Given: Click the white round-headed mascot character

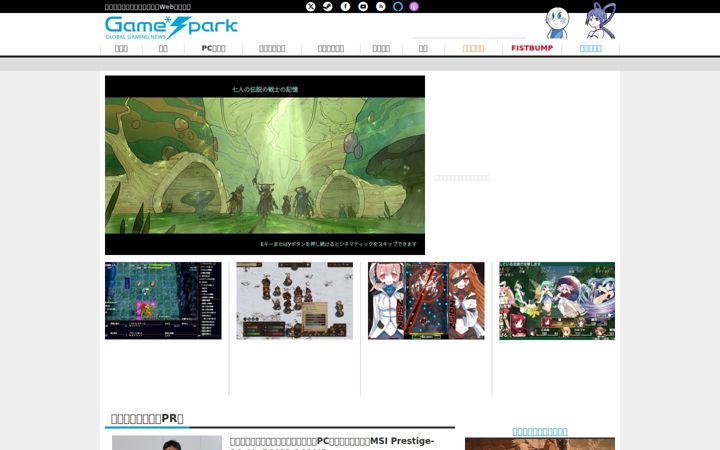Looking at the screenshot, I should (557, 23).
